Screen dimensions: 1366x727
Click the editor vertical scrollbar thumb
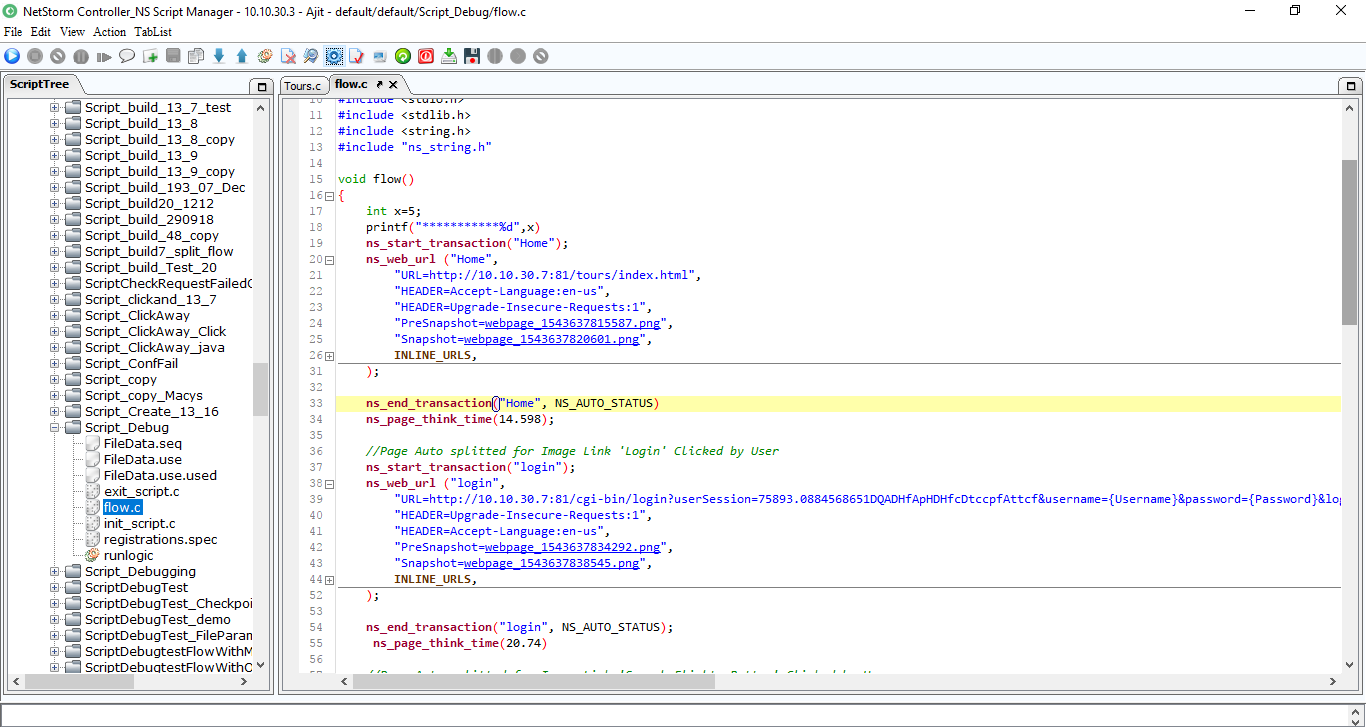[x=1349, y=242]
